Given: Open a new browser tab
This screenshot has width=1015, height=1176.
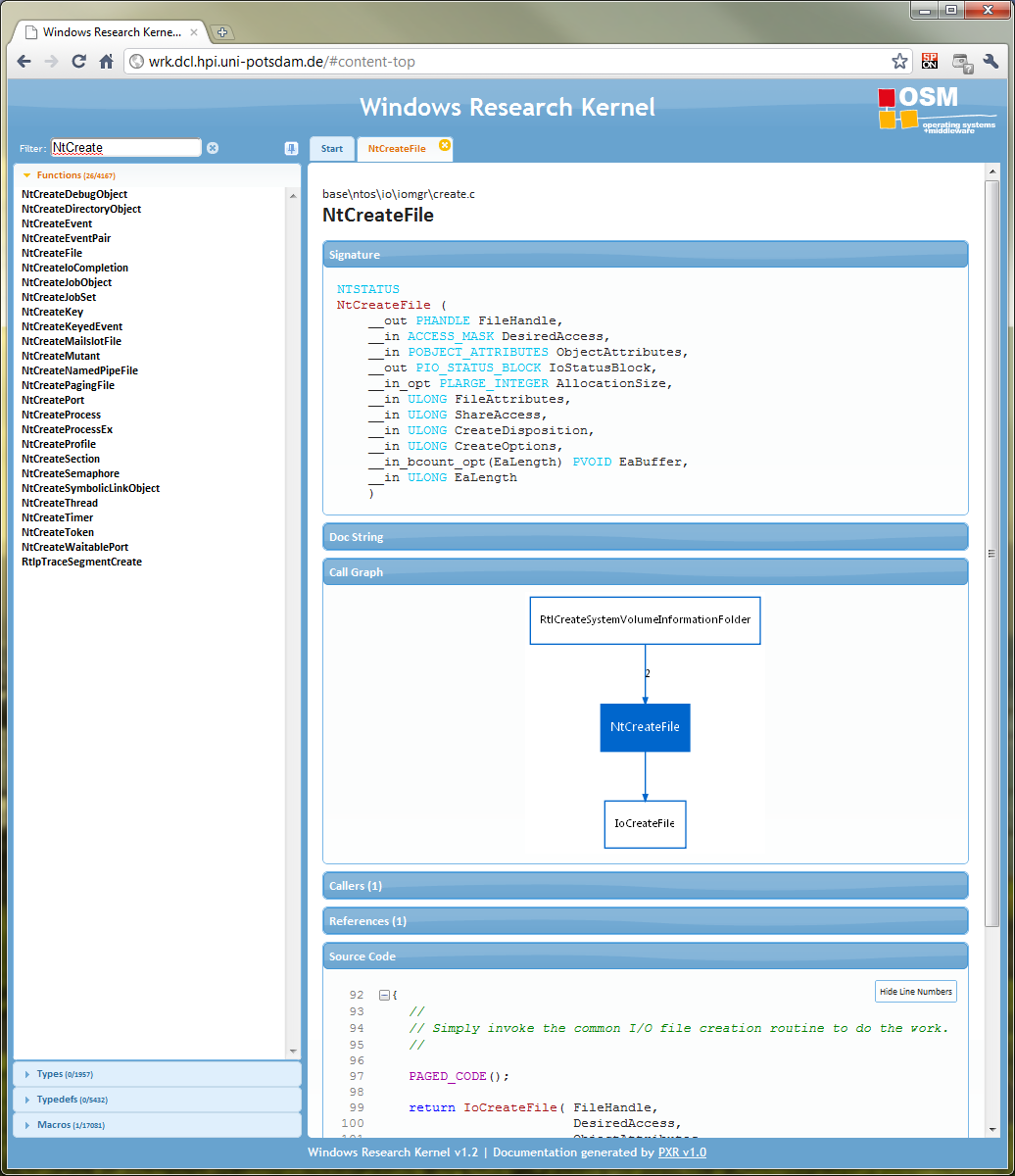Looking at the screenshot, I should click(x=223, y=32).
